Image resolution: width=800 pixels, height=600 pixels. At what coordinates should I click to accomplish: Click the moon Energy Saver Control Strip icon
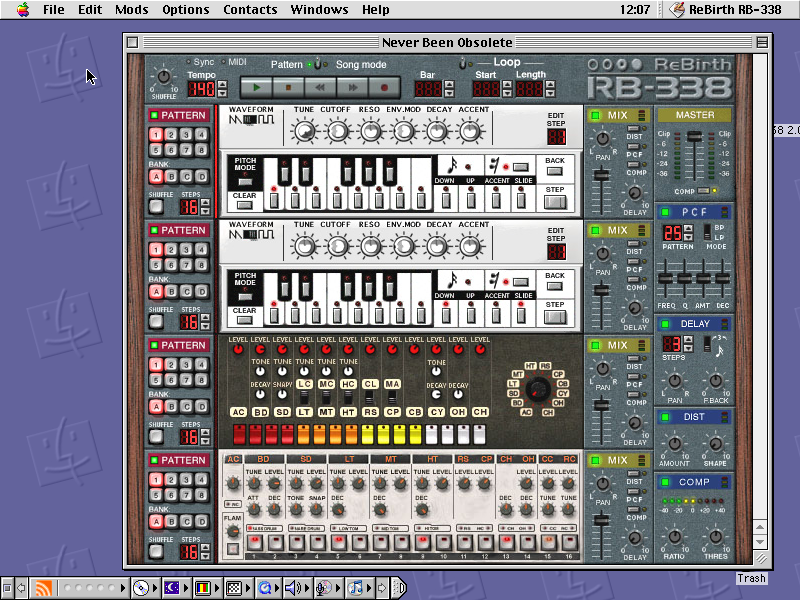[171, 588]
